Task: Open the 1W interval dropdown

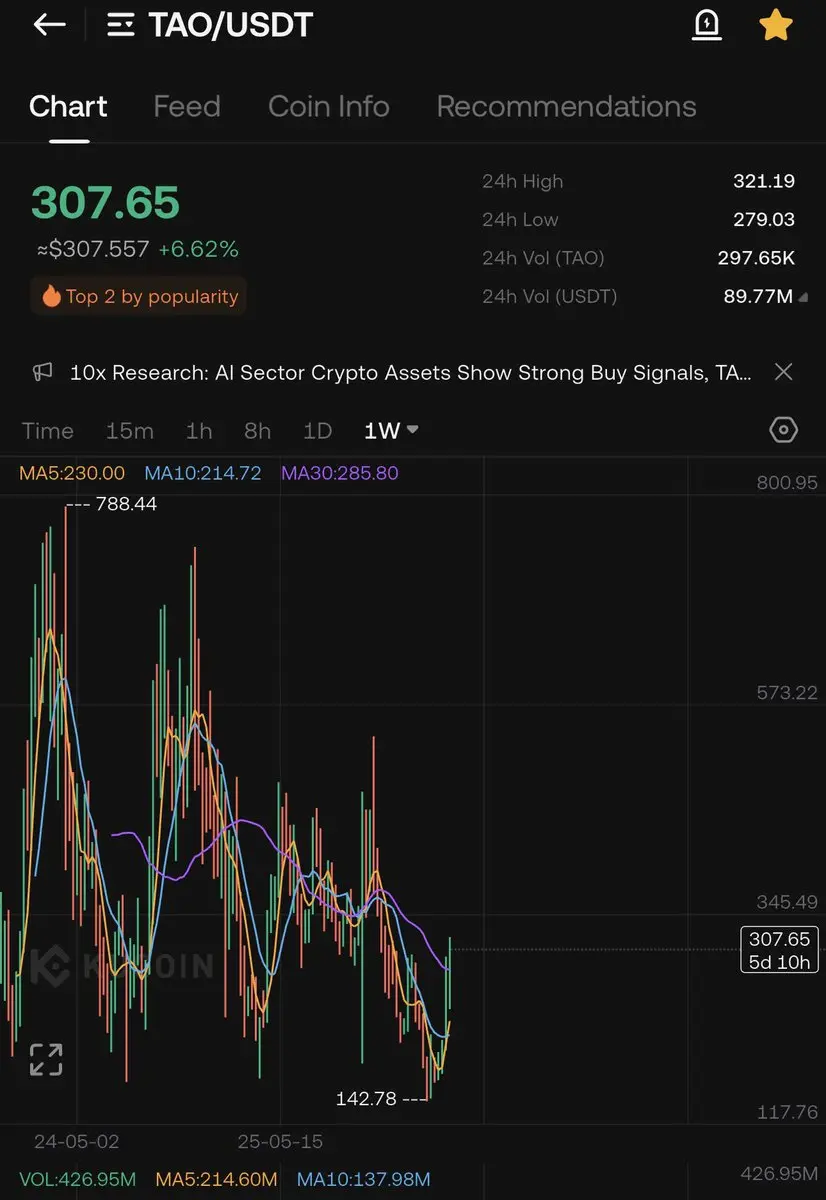Action: pyautogui.click(x=391, y=431)
